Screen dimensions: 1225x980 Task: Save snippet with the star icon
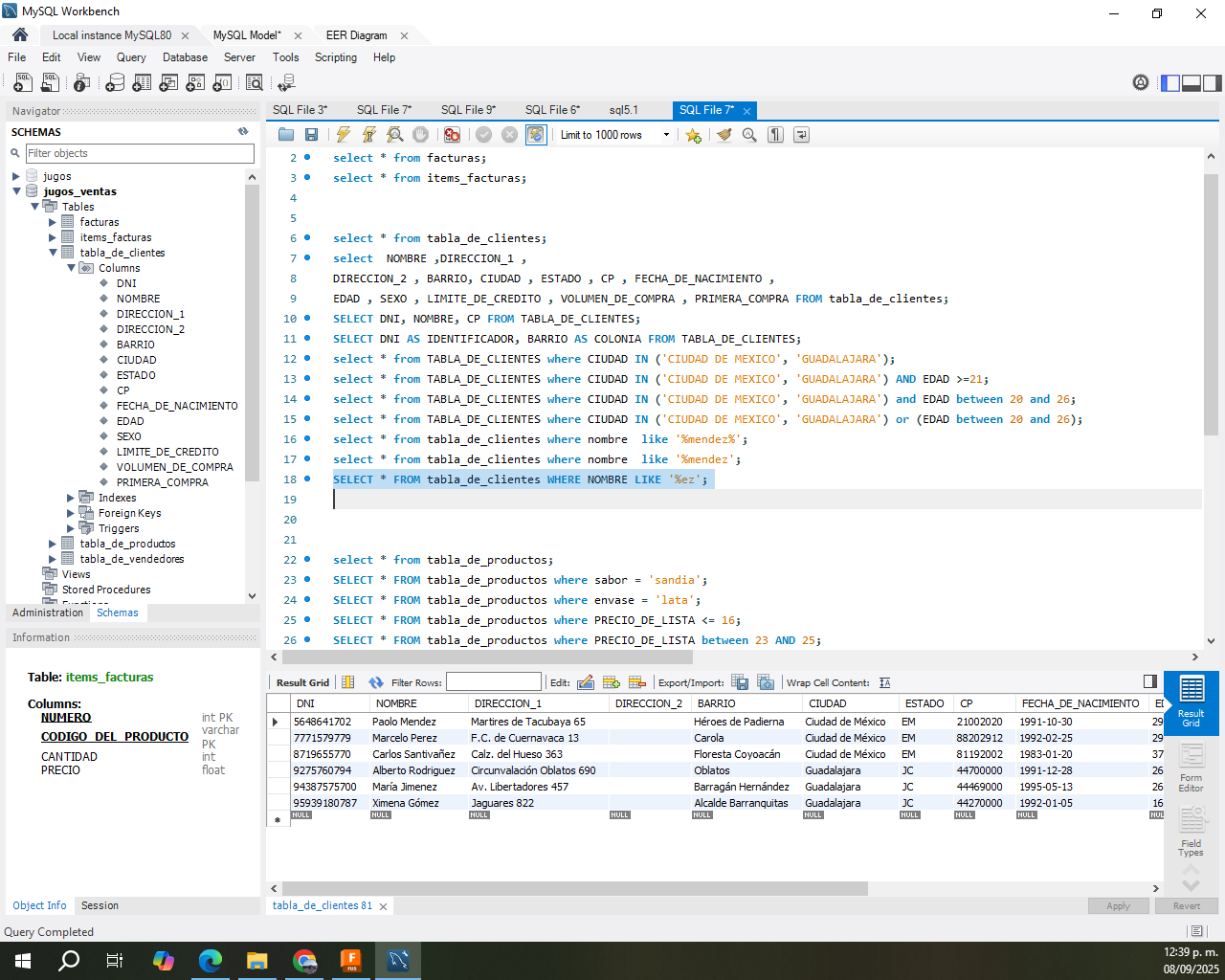693,135
